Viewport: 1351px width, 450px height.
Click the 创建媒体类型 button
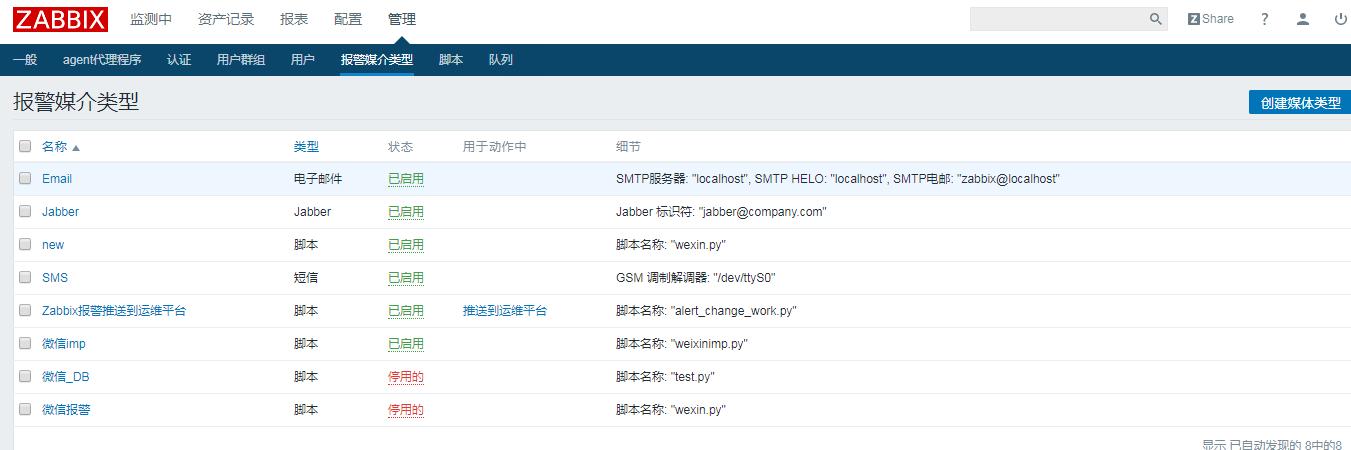tap(1300, 102)
